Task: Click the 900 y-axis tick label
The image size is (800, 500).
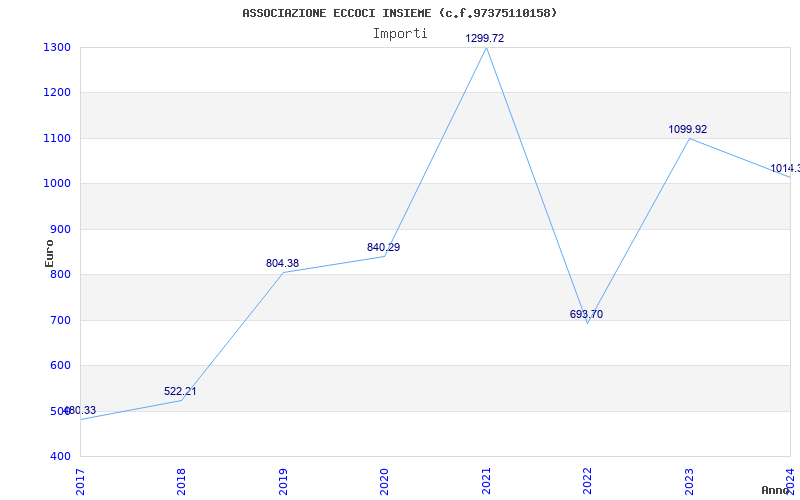Action: coord(60,230)
